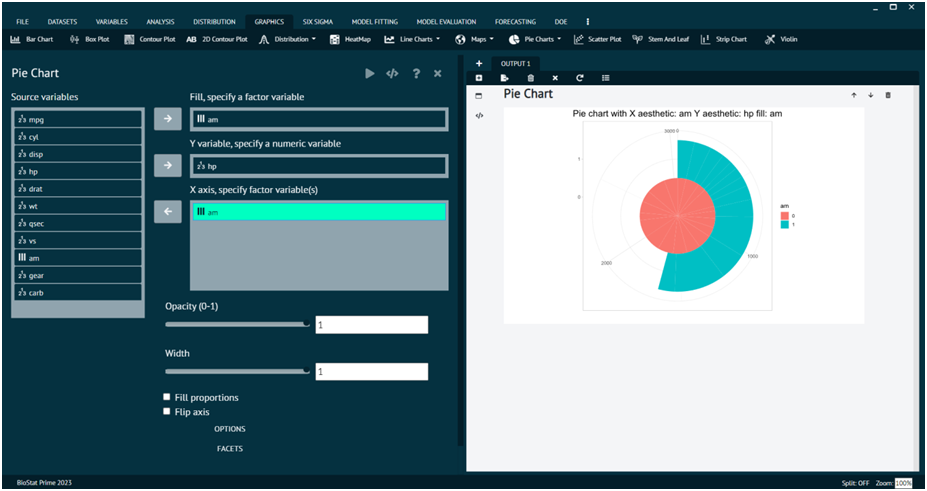Screen dimensions: 927x491
Task: Switch to the FORECASTING tab
Action: tap(515, 22)
